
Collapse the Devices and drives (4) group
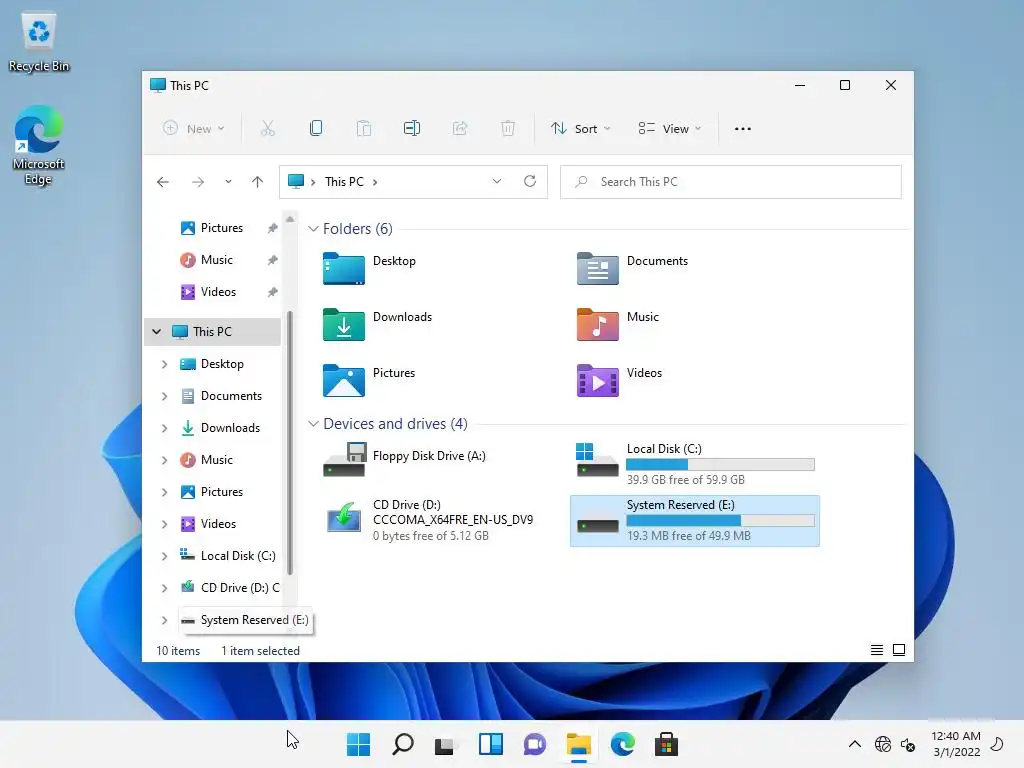(x=313, y=424)
